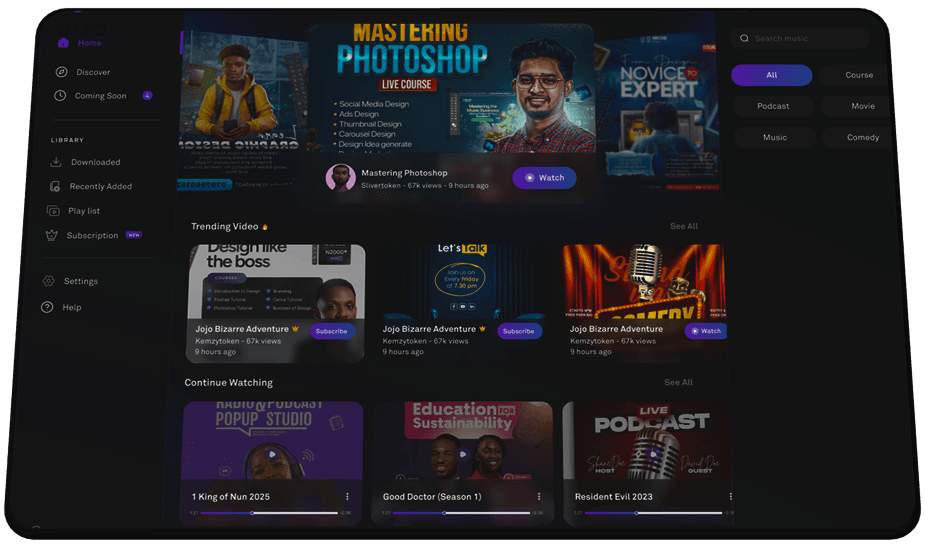Subscribe on the Design like the boss card
This screenshot has height=544, width=925.
[331, 331]
